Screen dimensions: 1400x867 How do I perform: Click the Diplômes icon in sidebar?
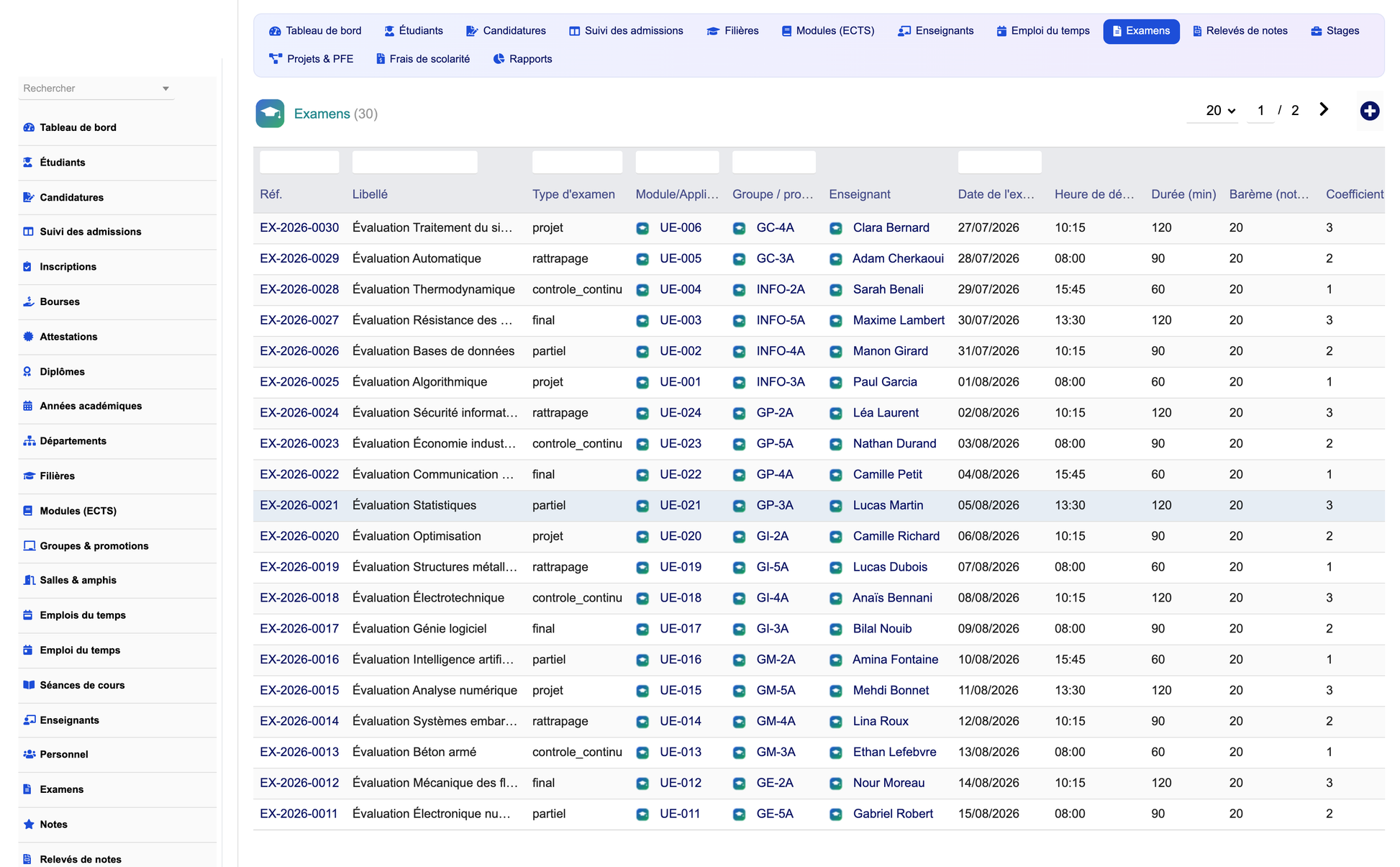(28, 371)
